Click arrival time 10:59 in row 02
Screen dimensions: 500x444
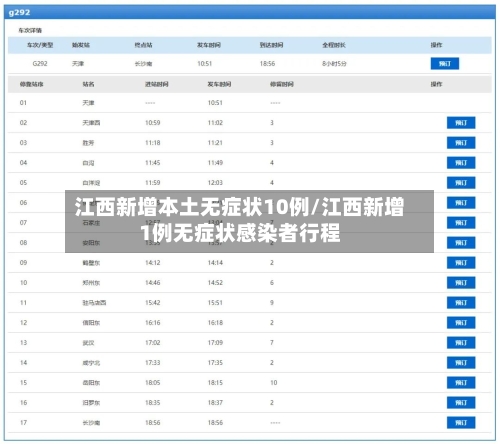(x=153, y=123)
